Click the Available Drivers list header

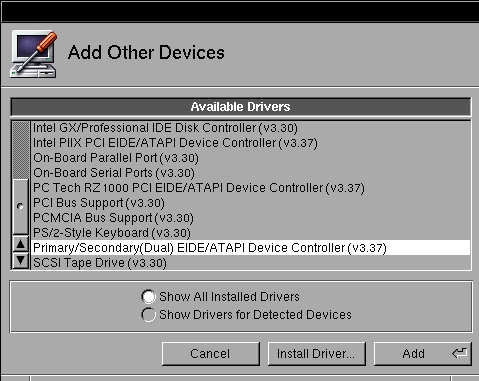(241, 107)
